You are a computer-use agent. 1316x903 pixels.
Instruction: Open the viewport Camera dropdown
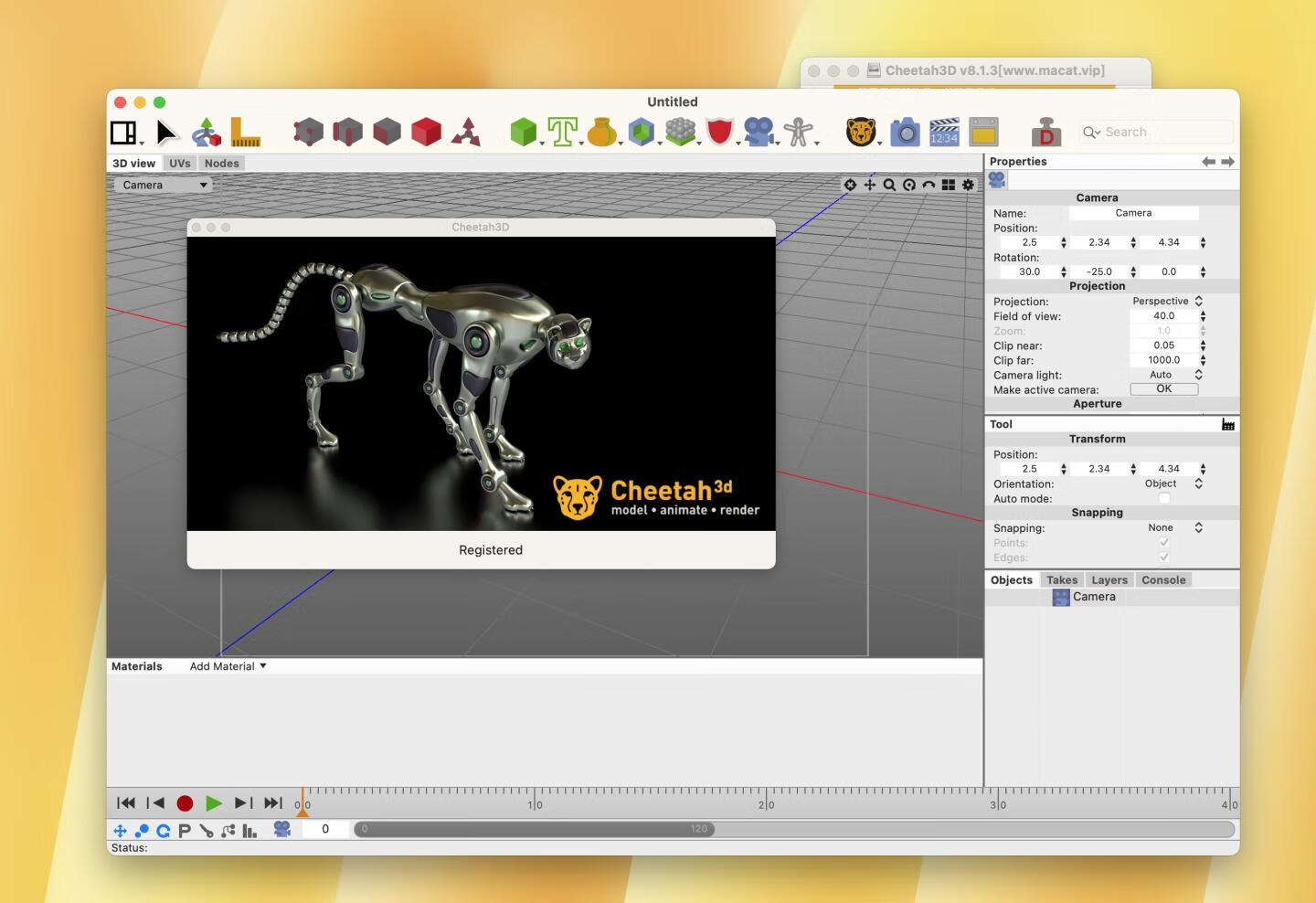click(x=164, y=185)
